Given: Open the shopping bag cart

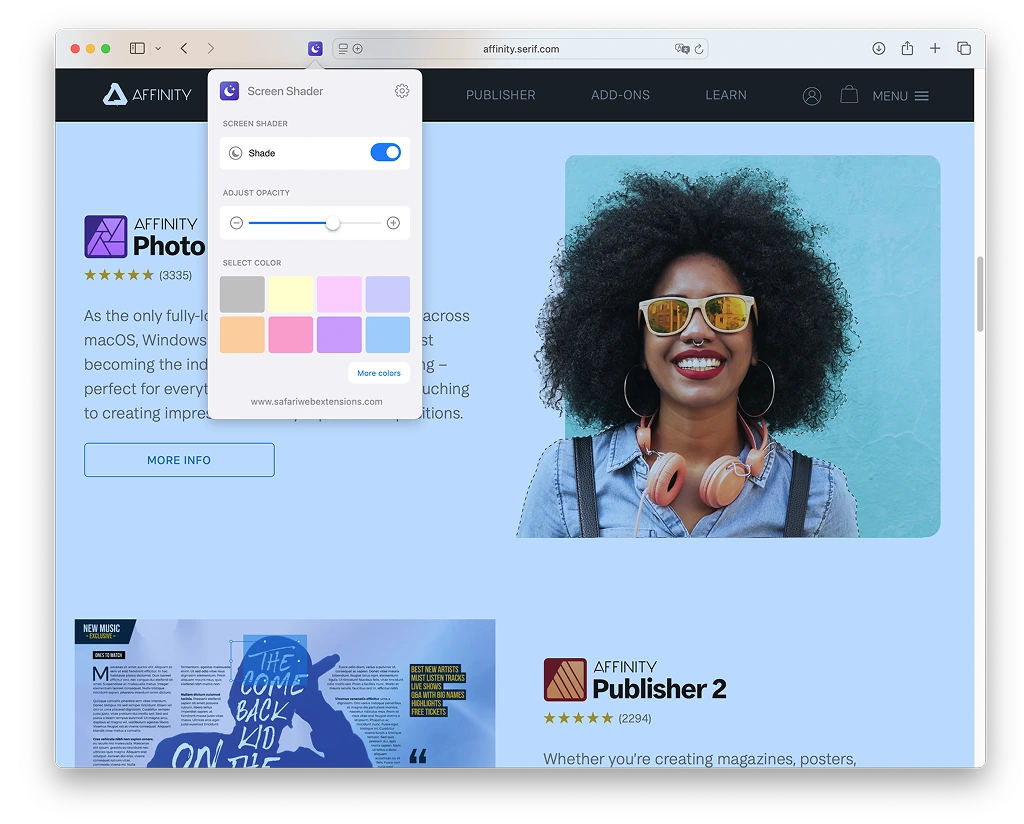Looking at the screenshot, I should [849, 95].
